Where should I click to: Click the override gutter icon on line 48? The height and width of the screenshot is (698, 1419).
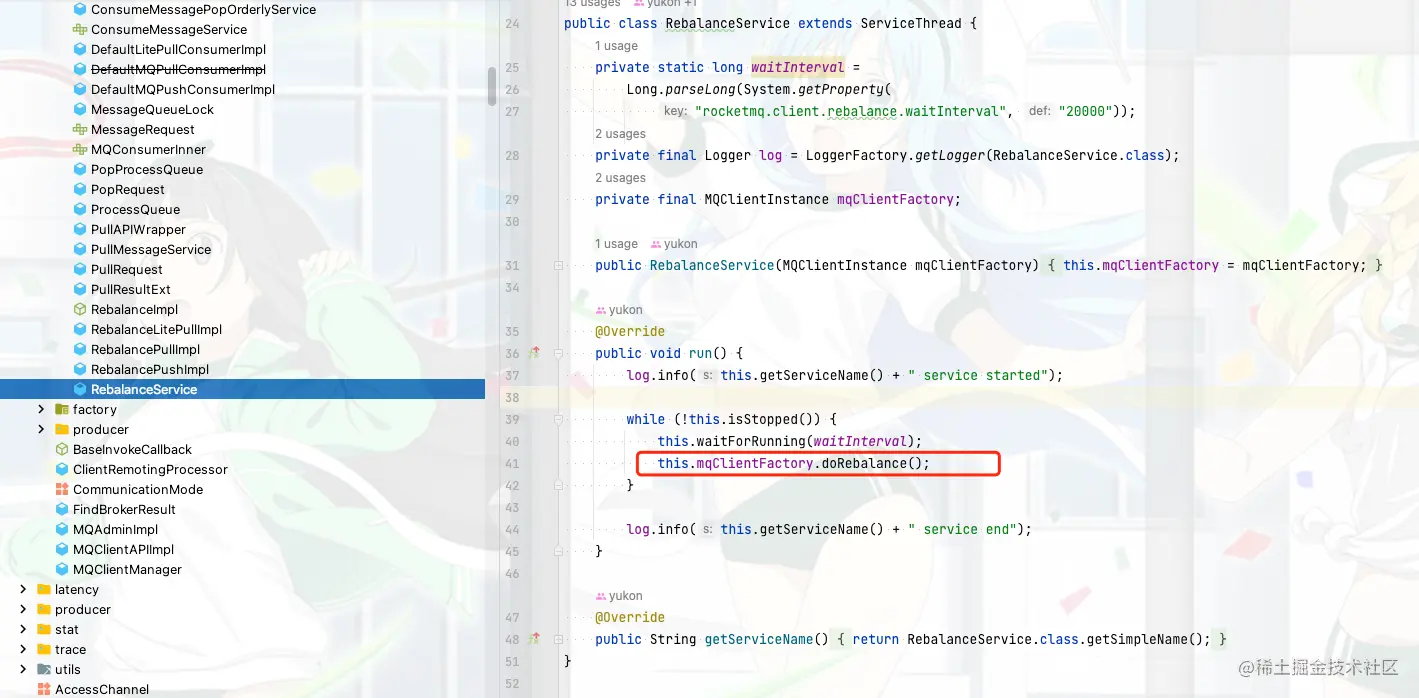(x=534, y=639)
